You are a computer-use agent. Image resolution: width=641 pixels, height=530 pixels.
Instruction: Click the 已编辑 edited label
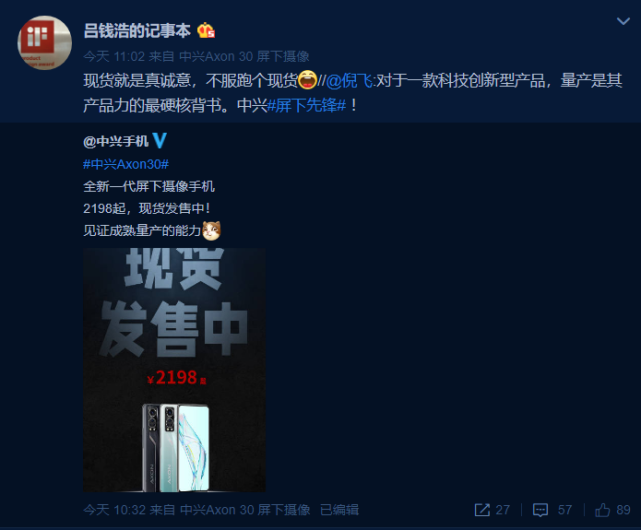339,510
